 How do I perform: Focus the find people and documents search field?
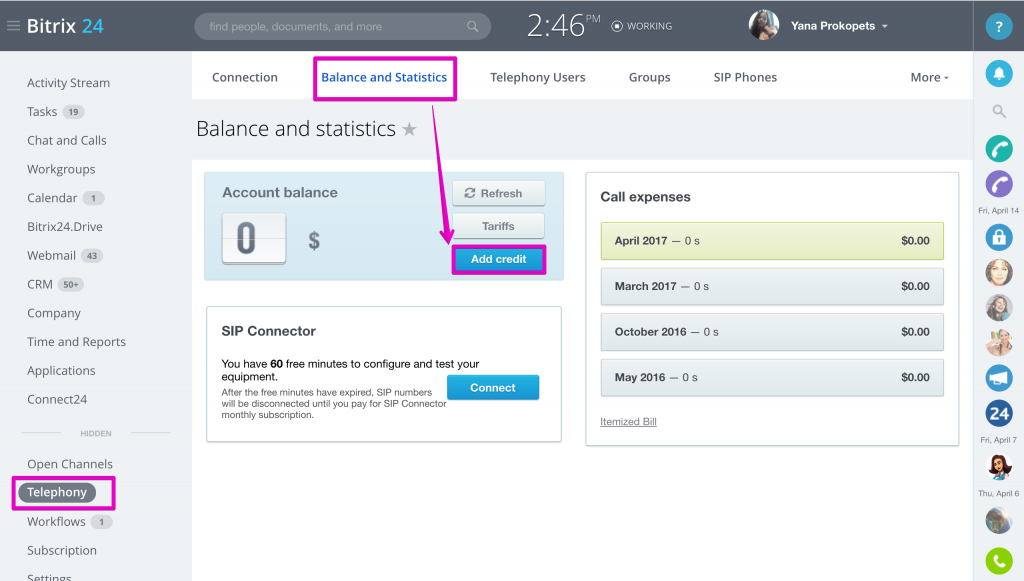[342, 27]
